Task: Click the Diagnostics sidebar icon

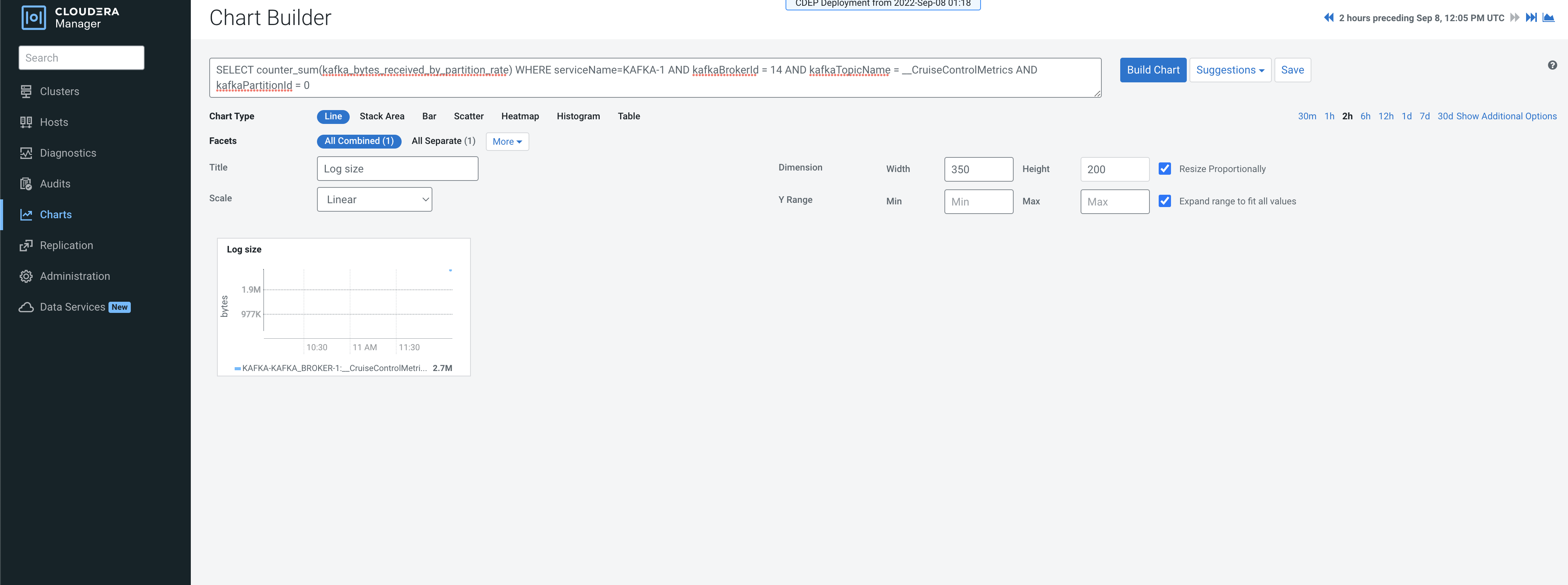Action: pos(25,154)
